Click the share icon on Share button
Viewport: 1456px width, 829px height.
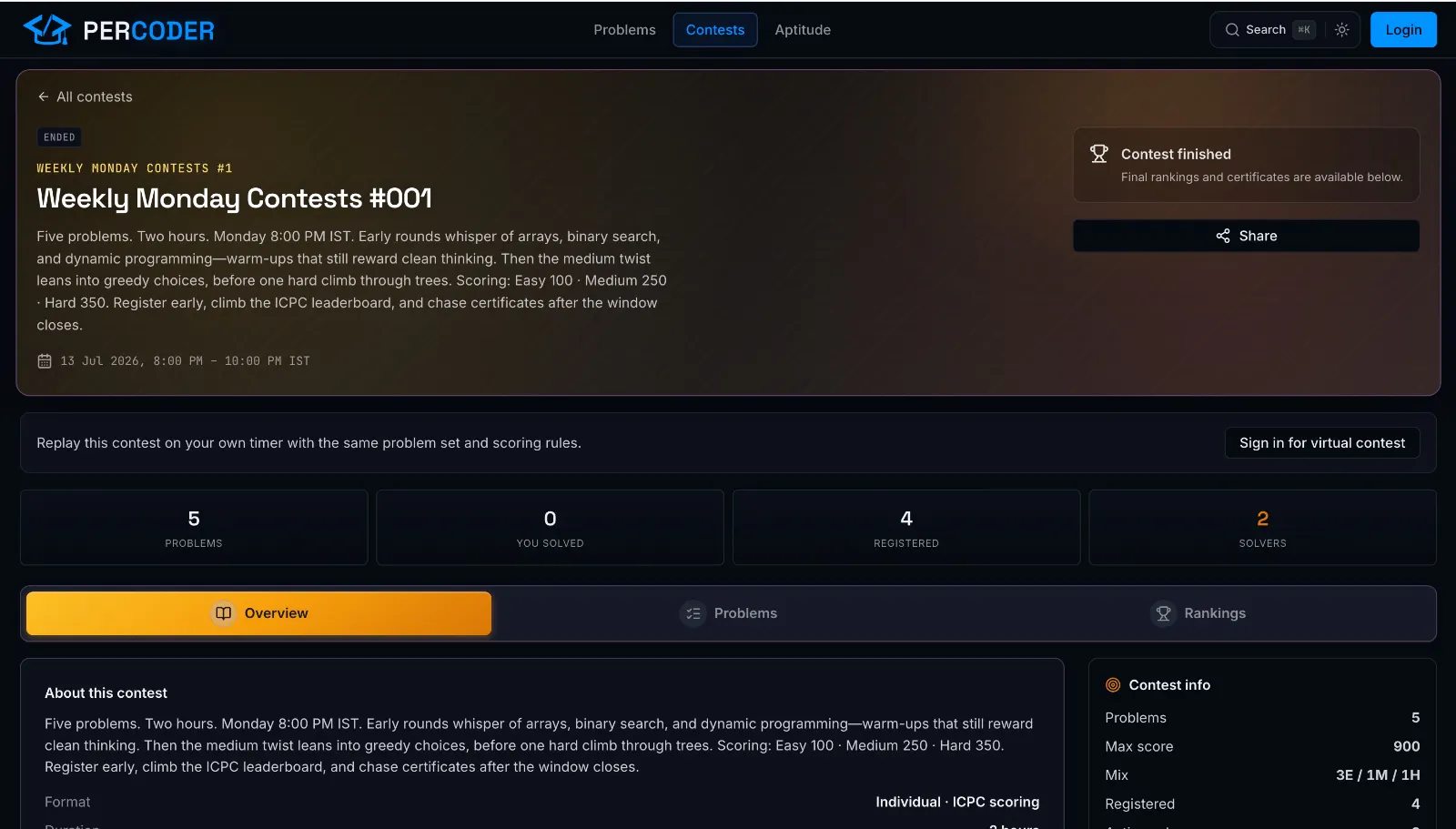1223,236
